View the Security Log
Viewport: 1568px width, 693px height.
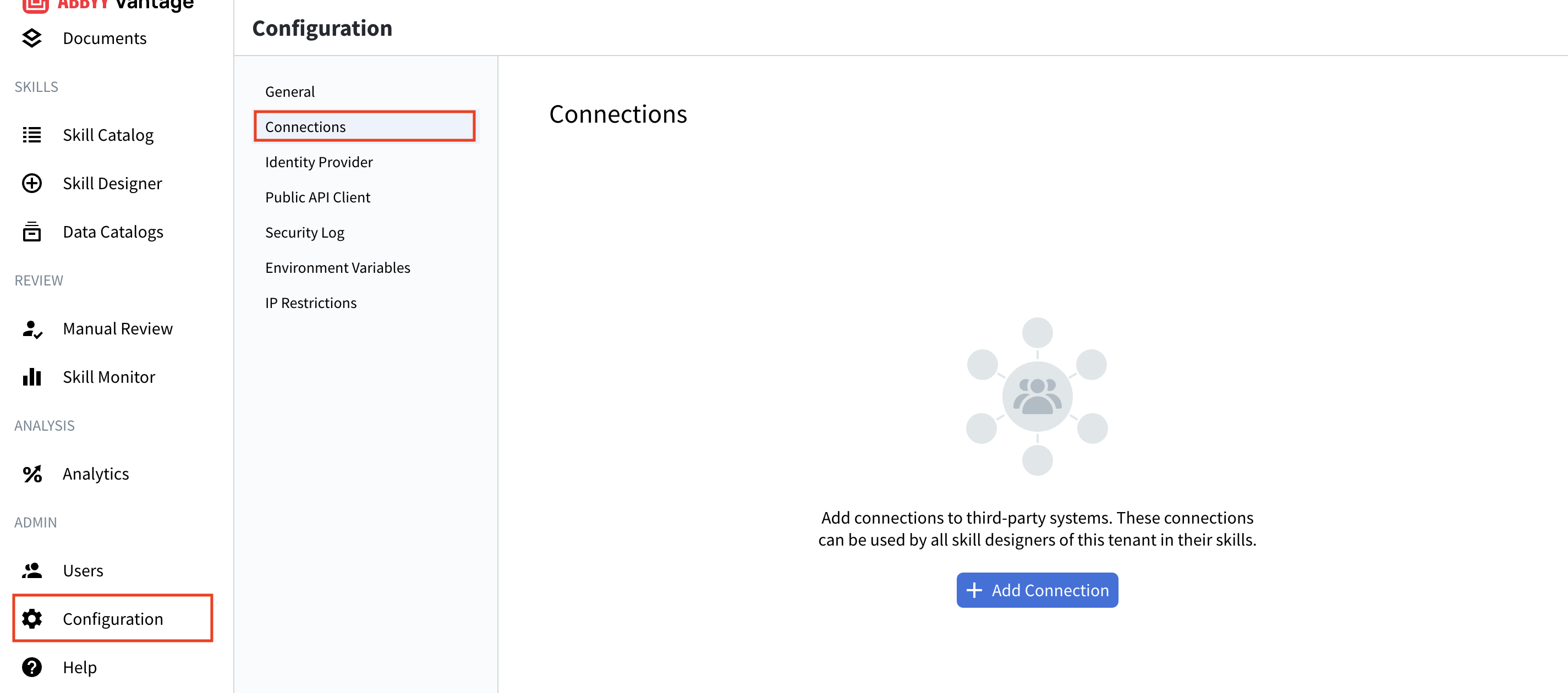point(304,232)
